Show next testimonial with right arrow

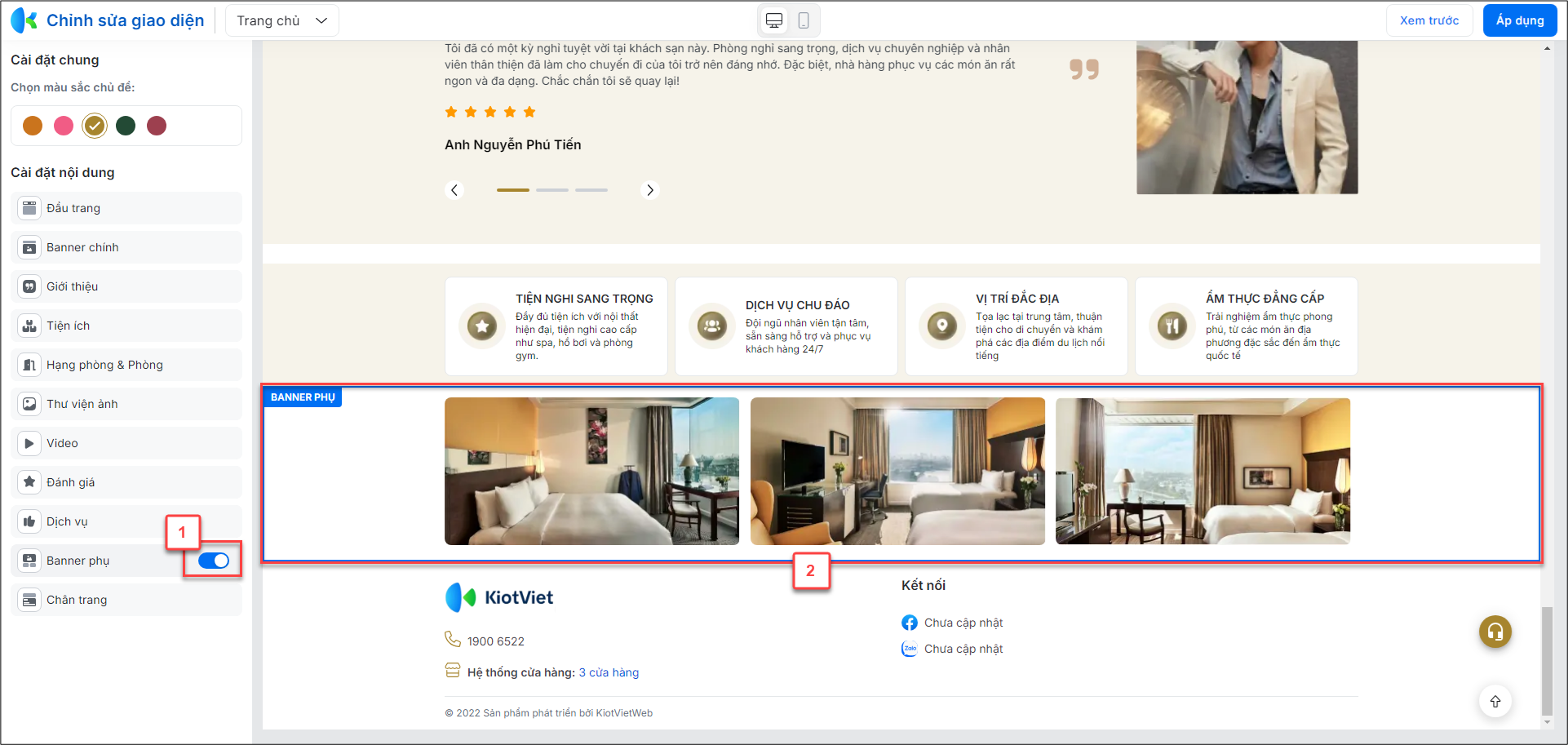650,190
